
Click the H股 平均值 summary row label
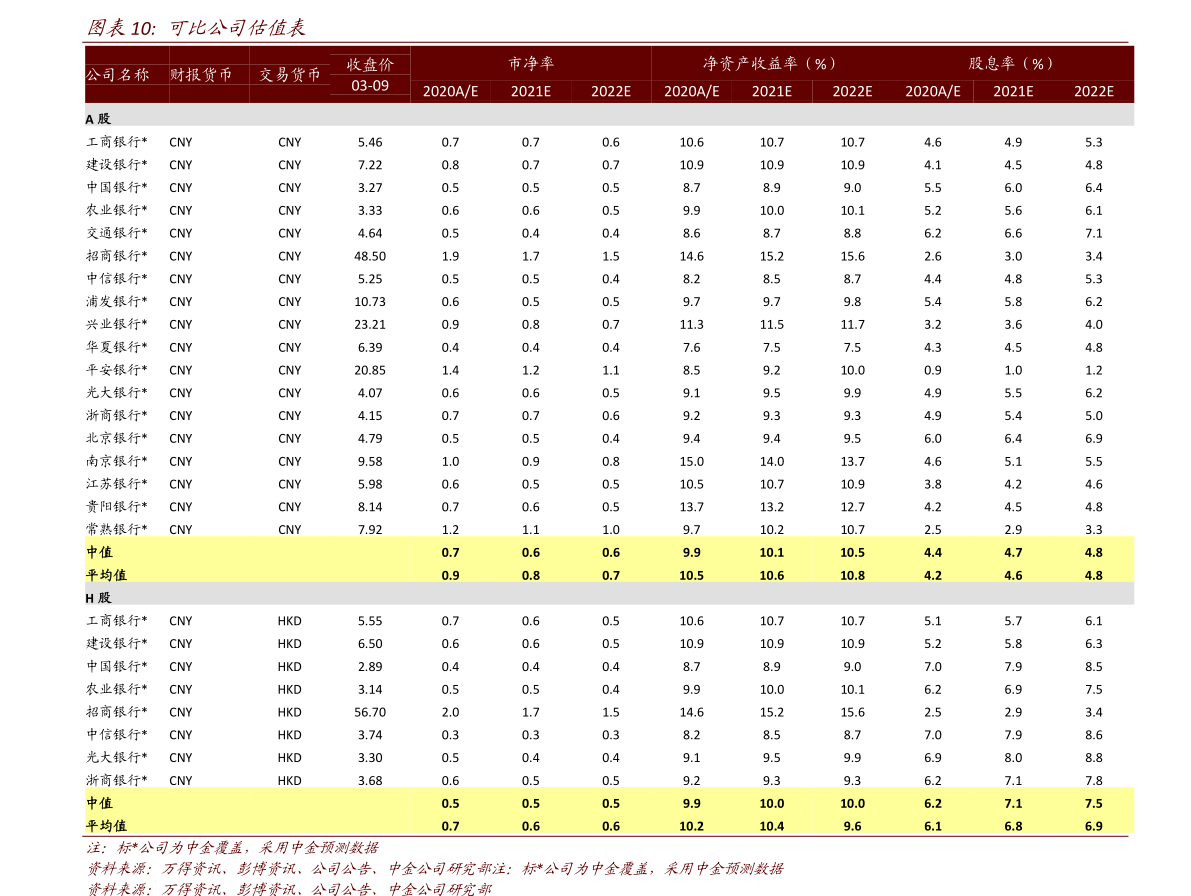point(106,825)
